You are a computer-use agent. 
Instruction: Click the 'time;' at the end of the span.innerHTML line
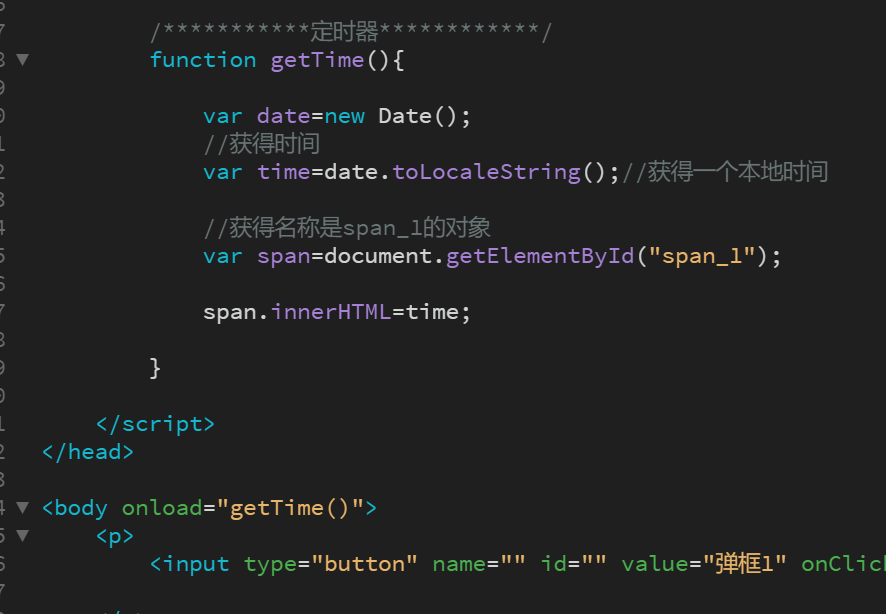(x=438, y=312)
